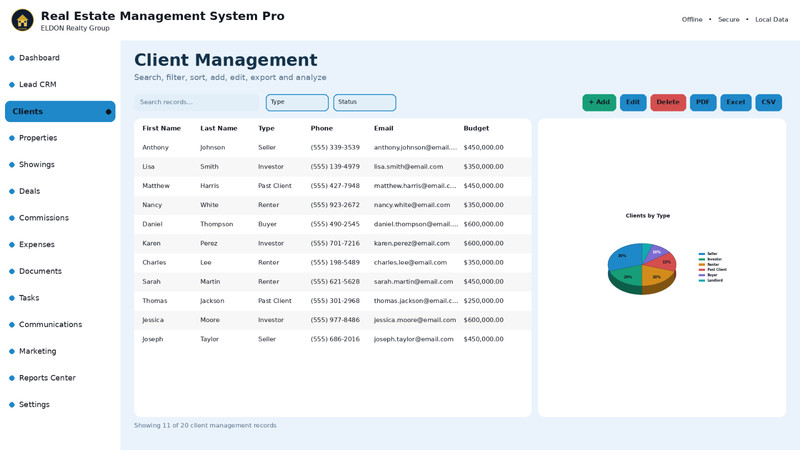Open Reports Center
This screenshot has height=450, width=800.
click(x=47, y=378)
